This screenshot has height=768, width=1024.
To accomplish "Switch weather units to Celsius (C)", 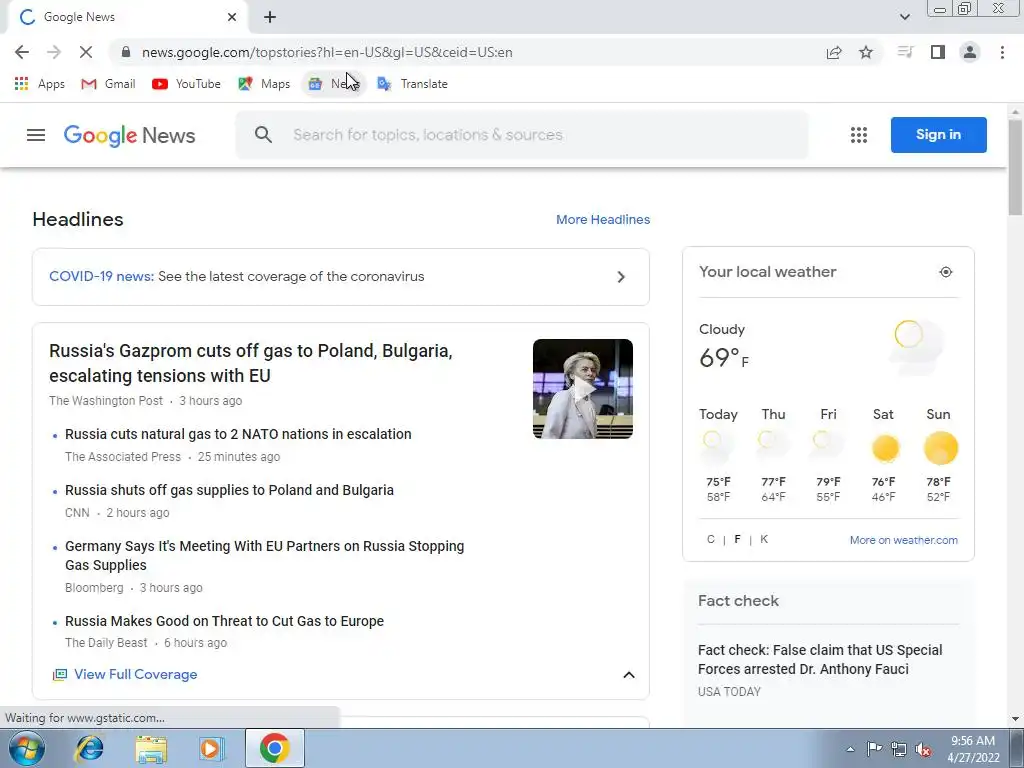I will (x=711, y=539).
